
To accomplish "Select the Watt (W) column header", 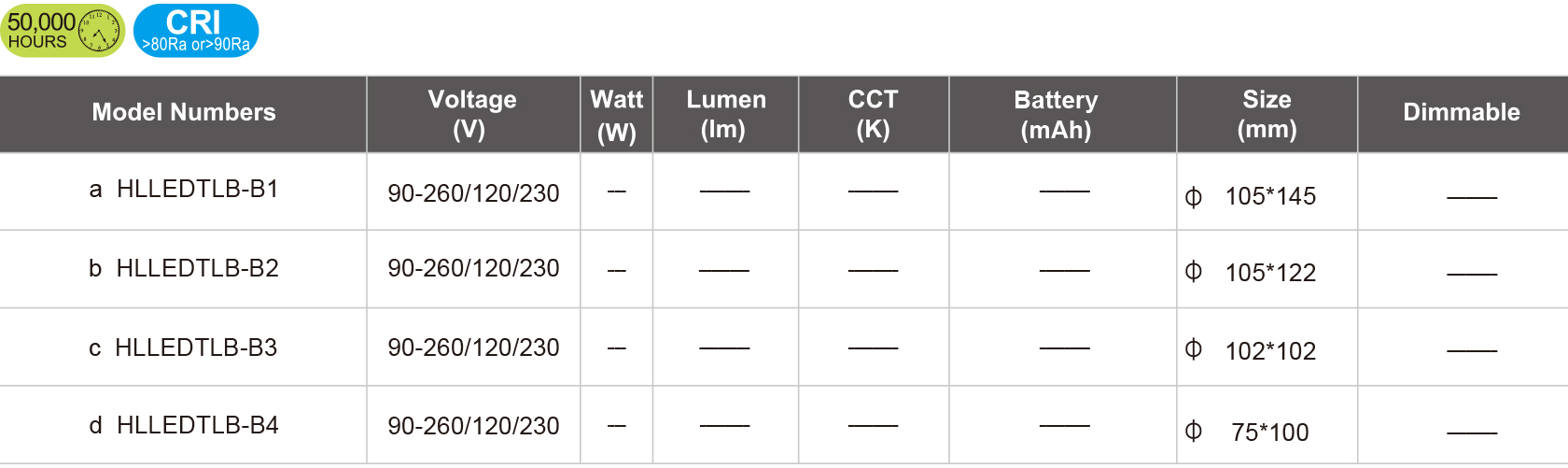I will click(x=616, y=114).
